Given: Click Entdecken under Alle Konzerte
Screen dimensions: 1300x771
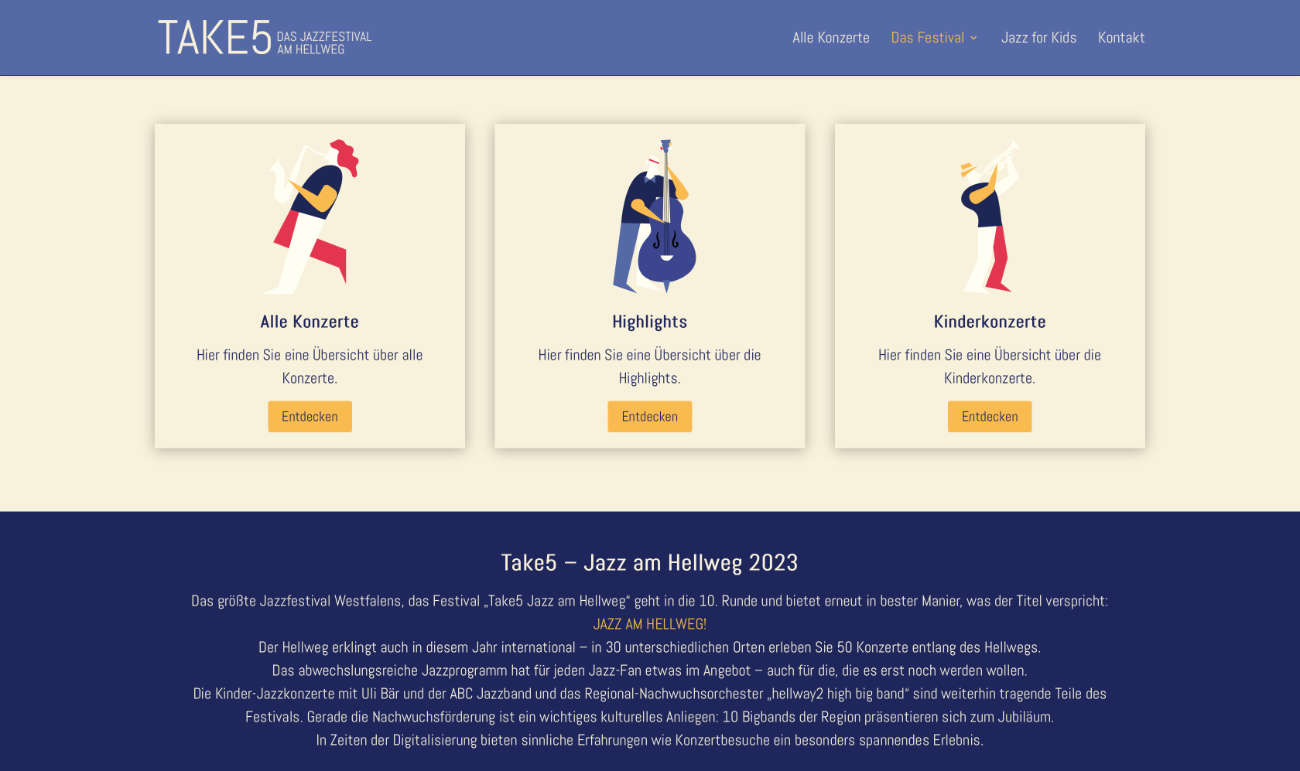Looking at the screenshot, I should [310, 416].
